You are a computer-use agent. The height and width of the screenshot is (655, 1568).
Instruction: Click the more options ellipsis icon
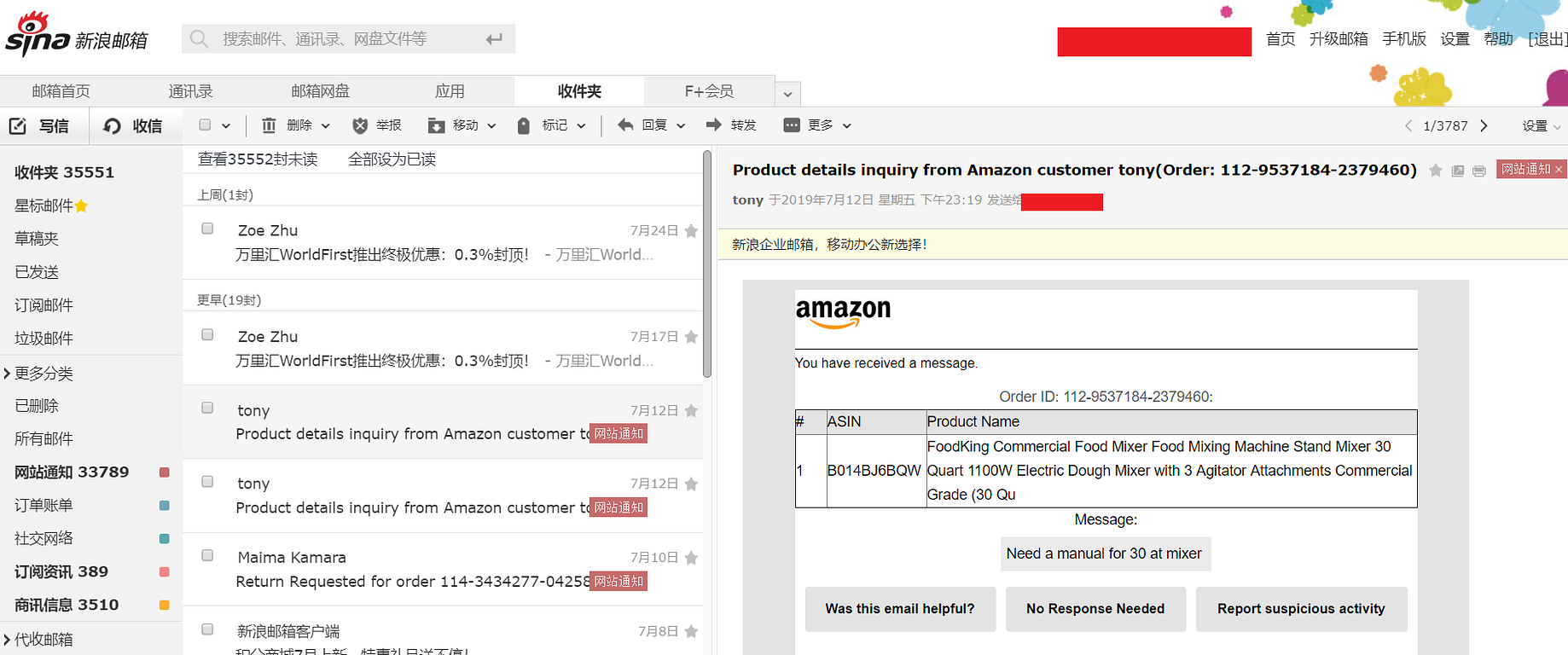(x=792, y=125)
